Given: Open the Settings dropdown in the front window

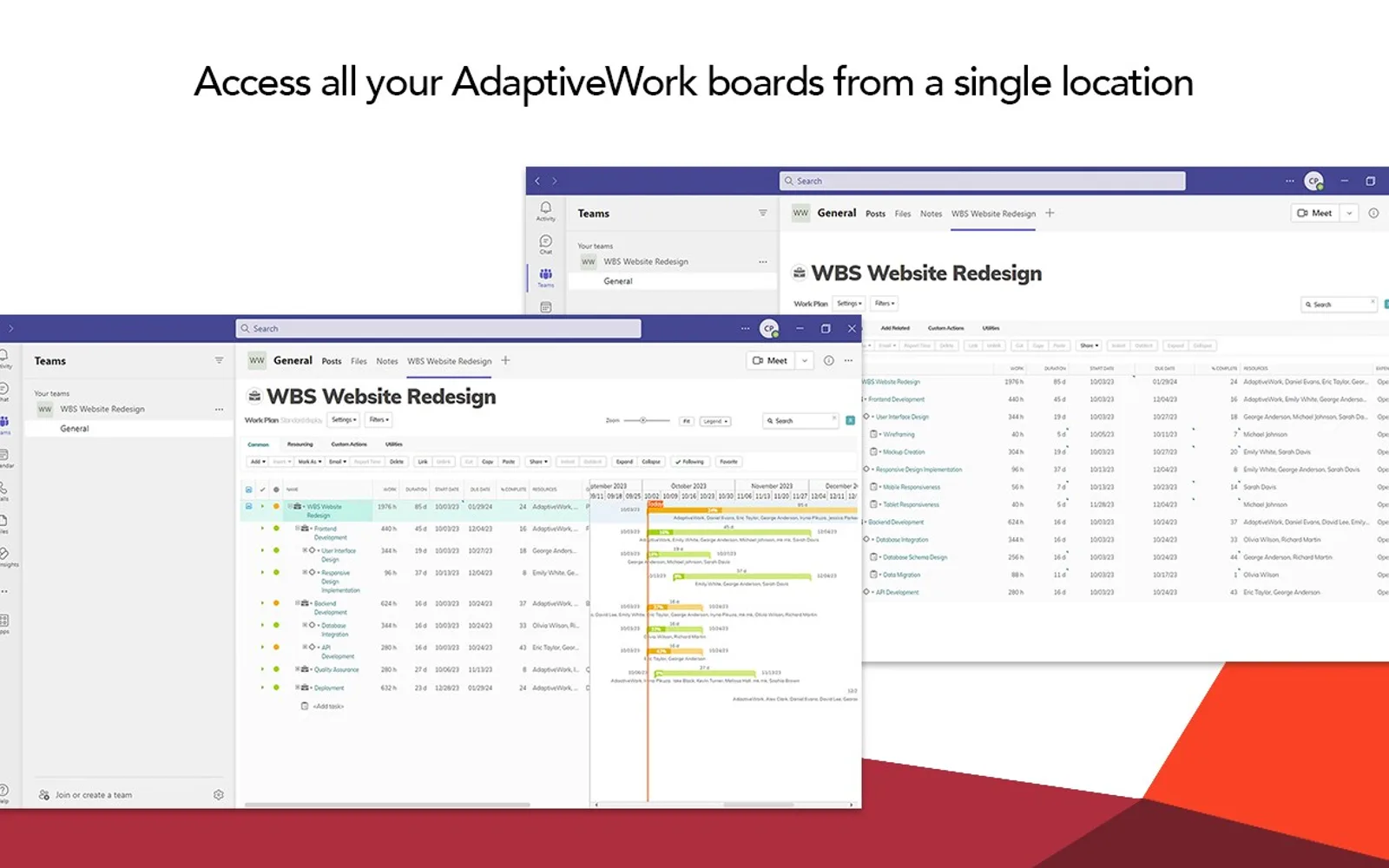Looking at the screenshot, I should click(x=343, y=420).
